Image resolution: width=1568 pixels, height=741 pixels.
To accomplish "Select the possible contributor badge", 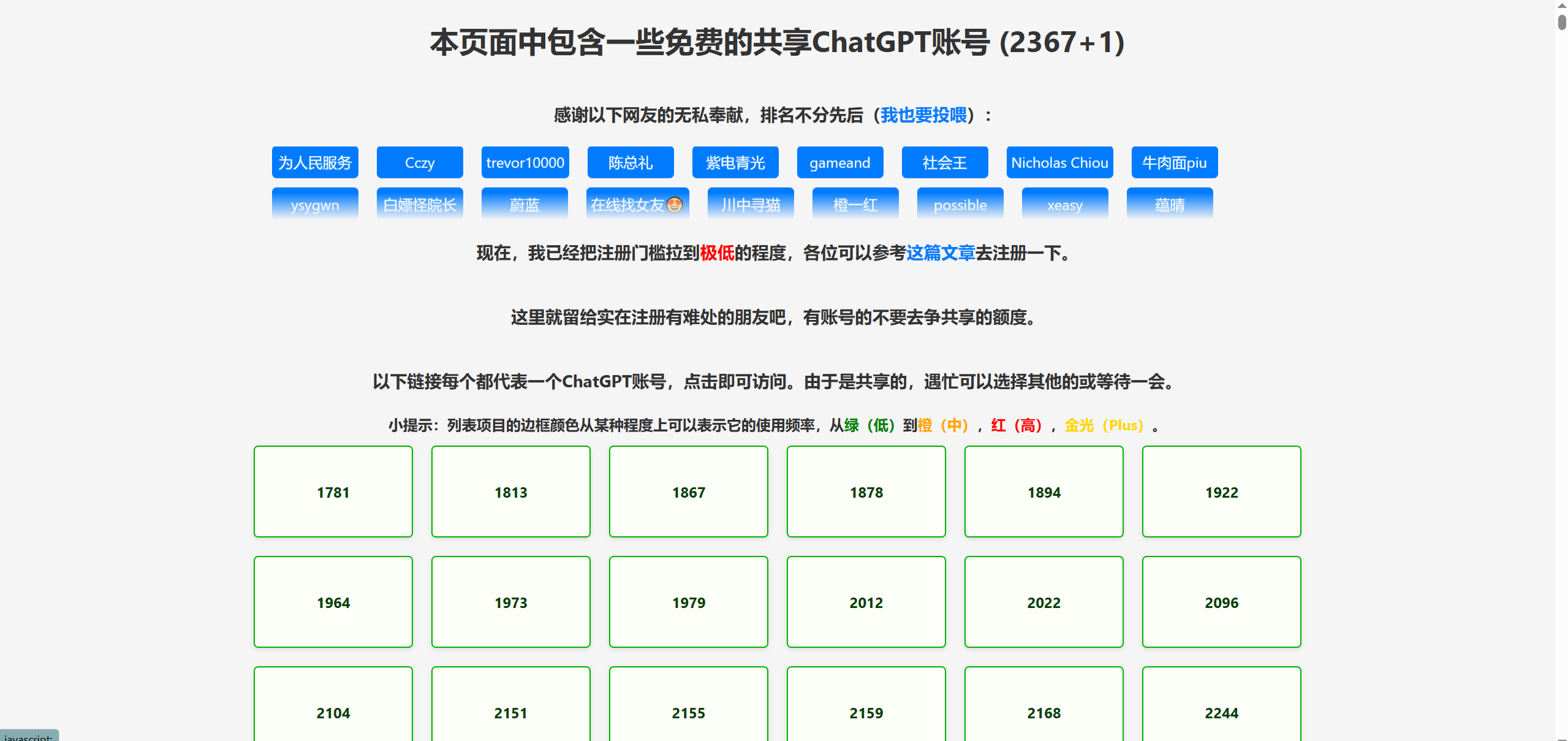I will click(x=960, y=204).
